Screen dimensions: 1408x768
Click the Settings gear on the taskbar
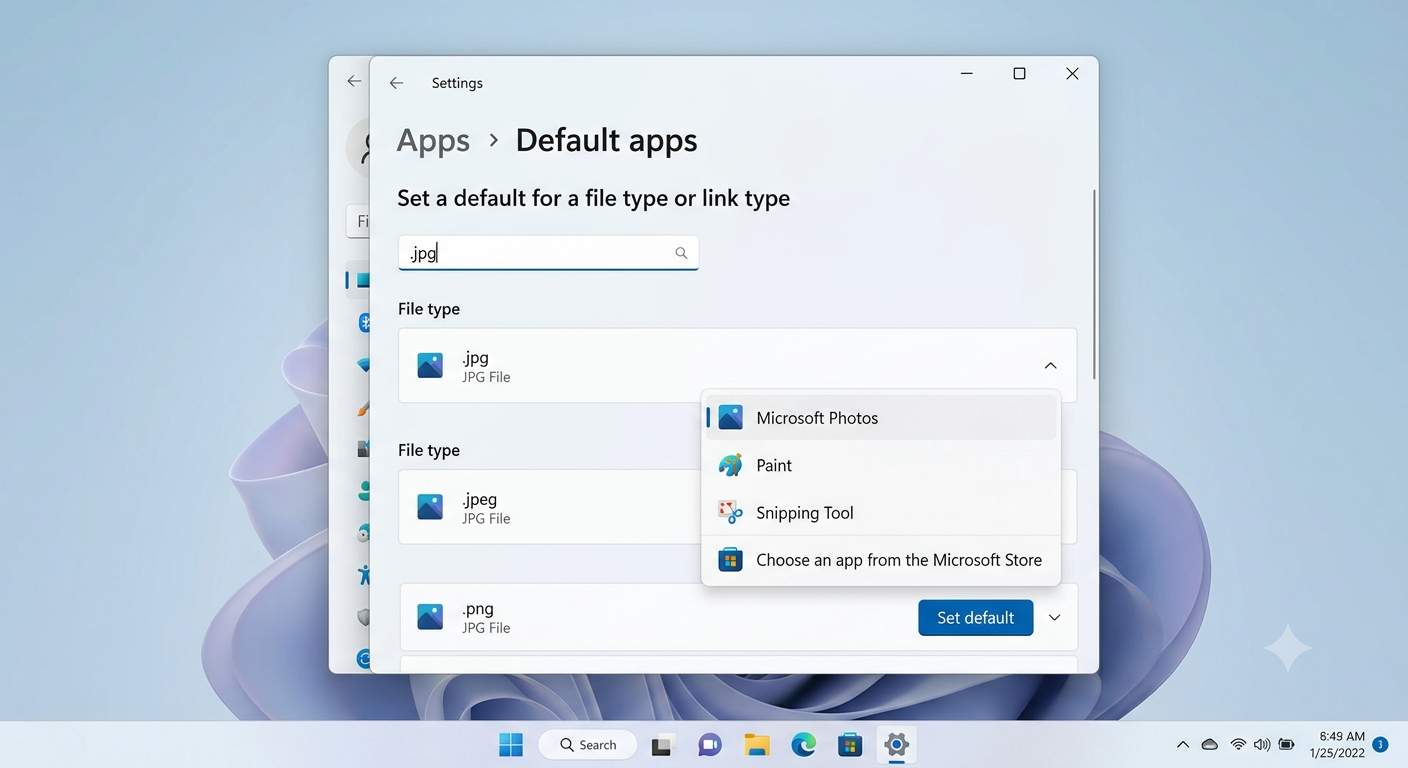click(x=897, y=745)
